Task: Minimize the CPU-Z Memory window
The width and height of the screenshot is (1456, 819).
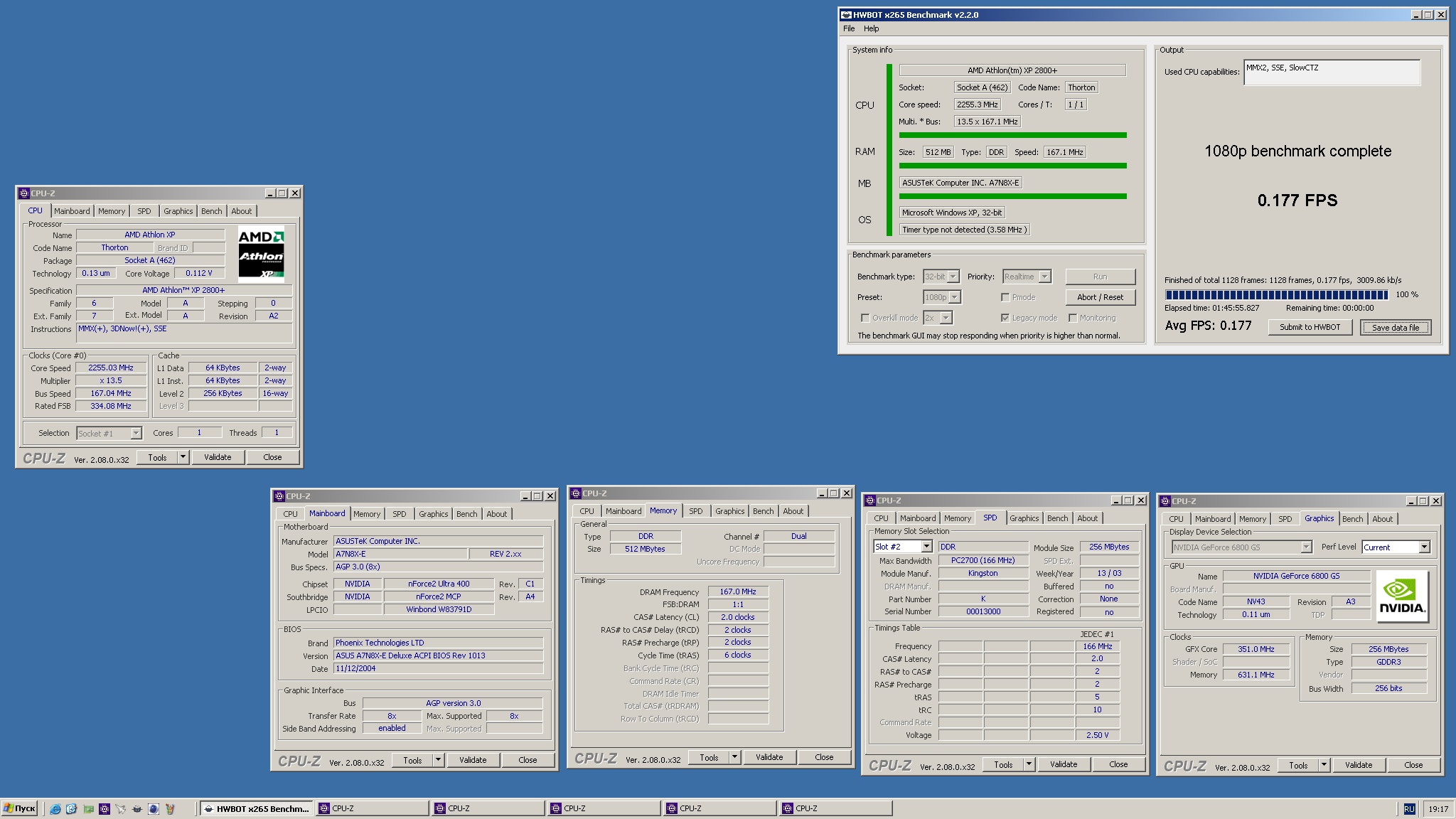Action: click(822, 493)
